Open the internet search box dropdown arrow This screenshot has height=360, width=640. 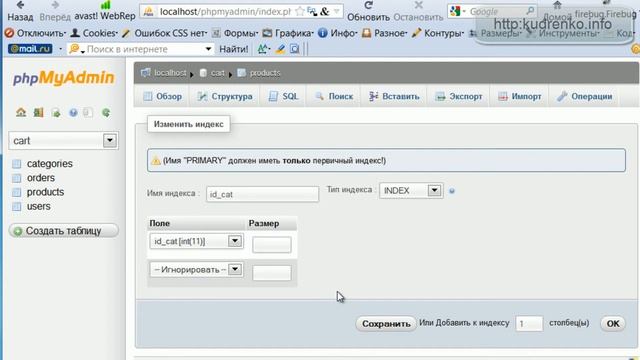point(208,49)
